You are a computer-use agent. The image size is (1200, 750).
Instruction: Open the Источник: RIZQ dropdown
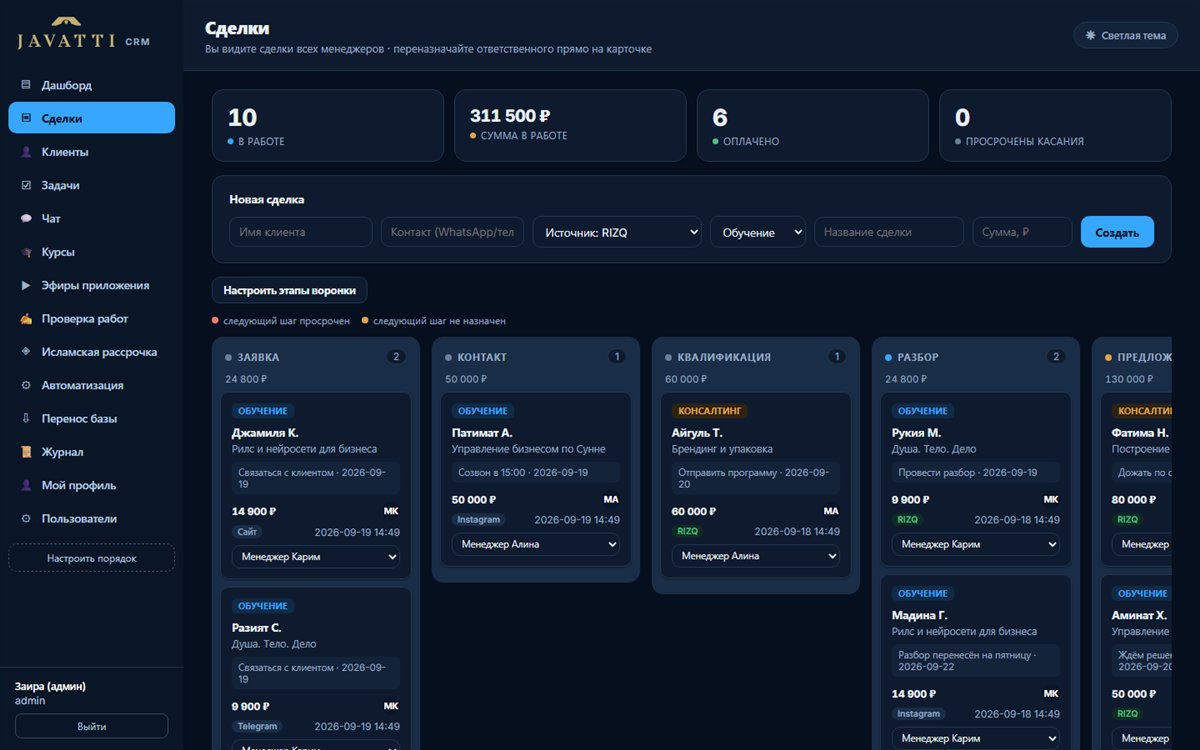(617, 232)
